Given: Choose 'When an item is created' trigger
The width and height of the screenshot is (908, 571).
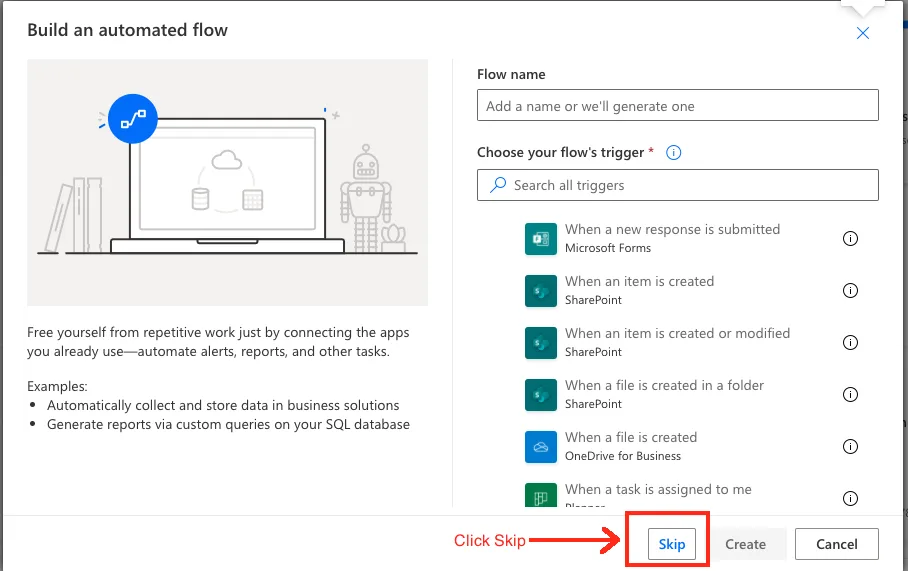Looking at the screenshot, I should pyautogui.click(x=639, y=281).
